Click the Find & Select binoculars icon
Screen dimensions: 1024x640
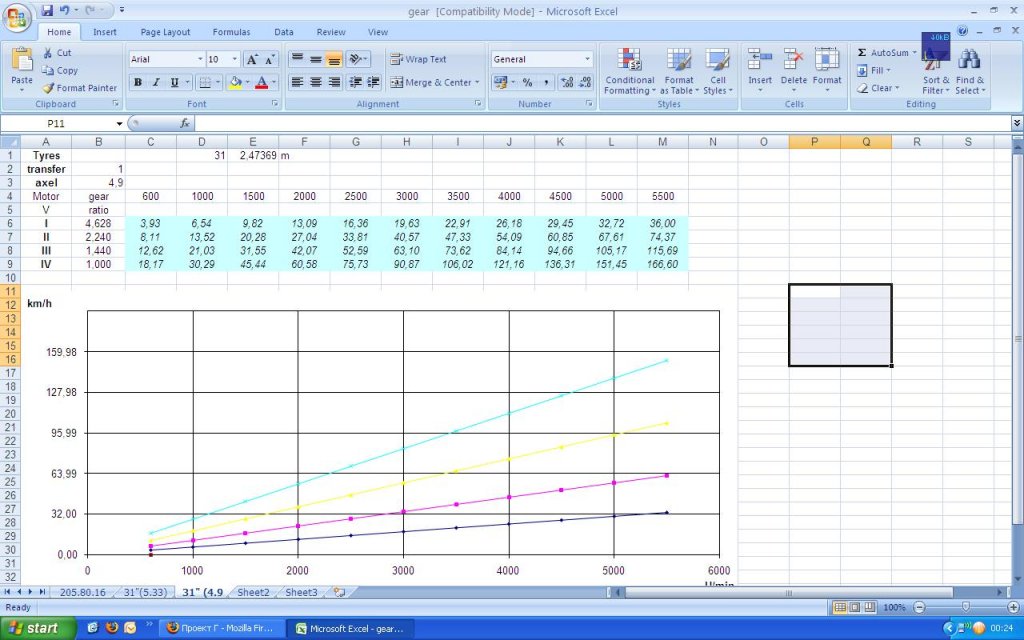click(969, 61)
